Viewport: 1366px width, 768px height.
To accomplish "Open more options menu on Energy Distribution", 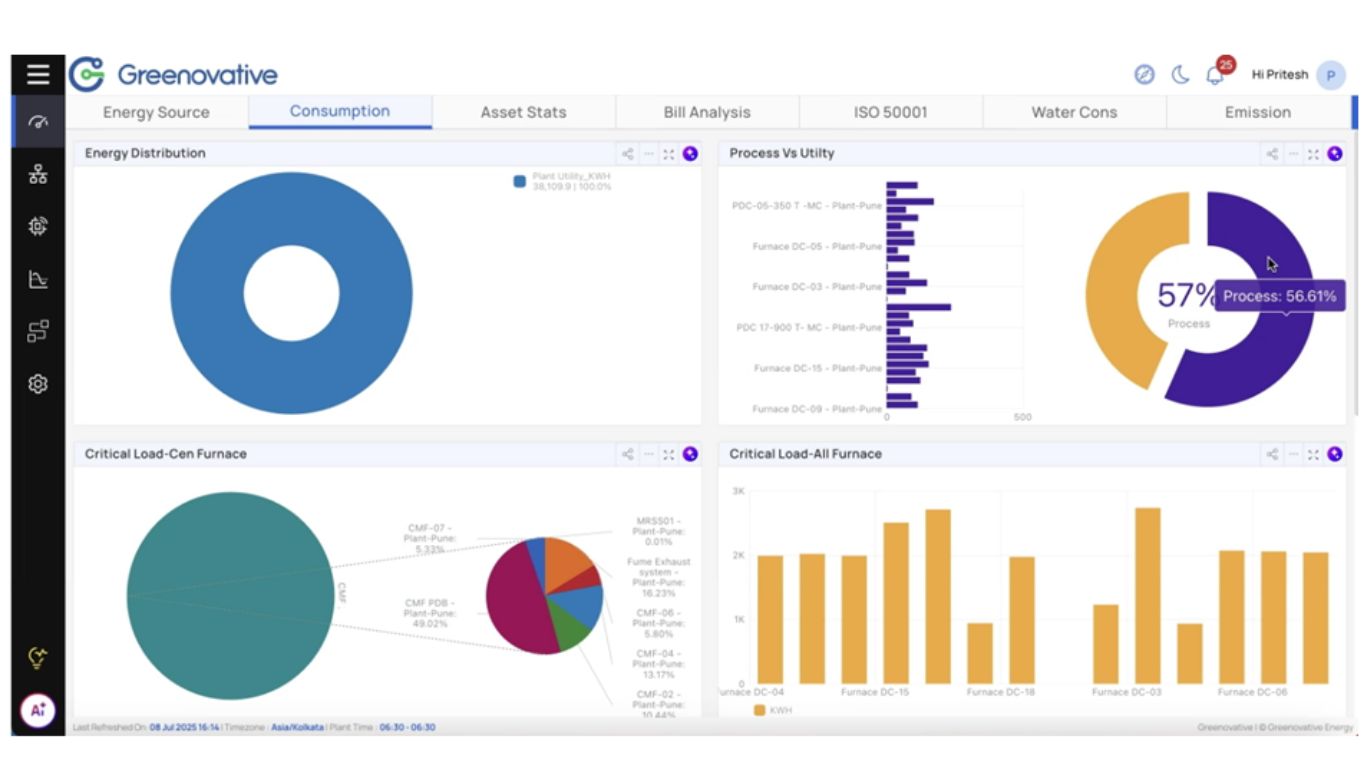I will (648, 154).
